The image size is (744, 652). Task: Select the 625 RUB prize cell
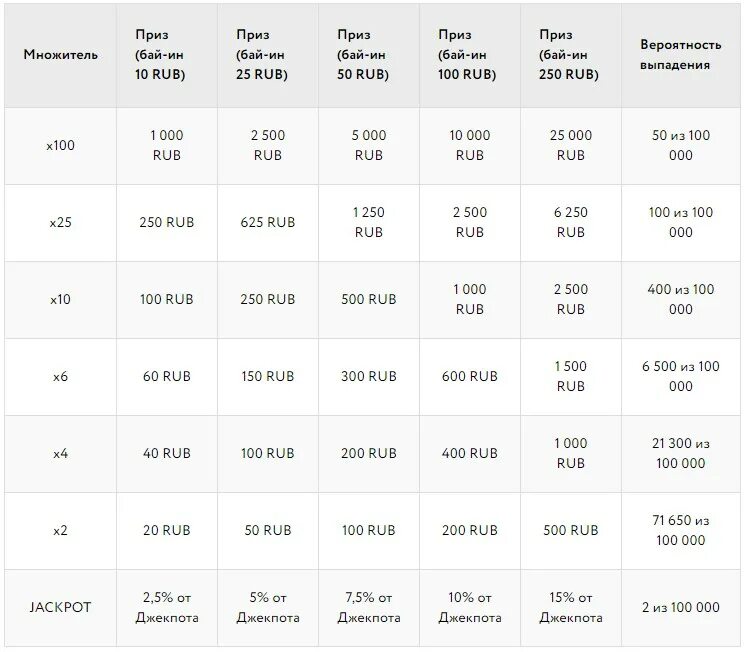[267, 222]
